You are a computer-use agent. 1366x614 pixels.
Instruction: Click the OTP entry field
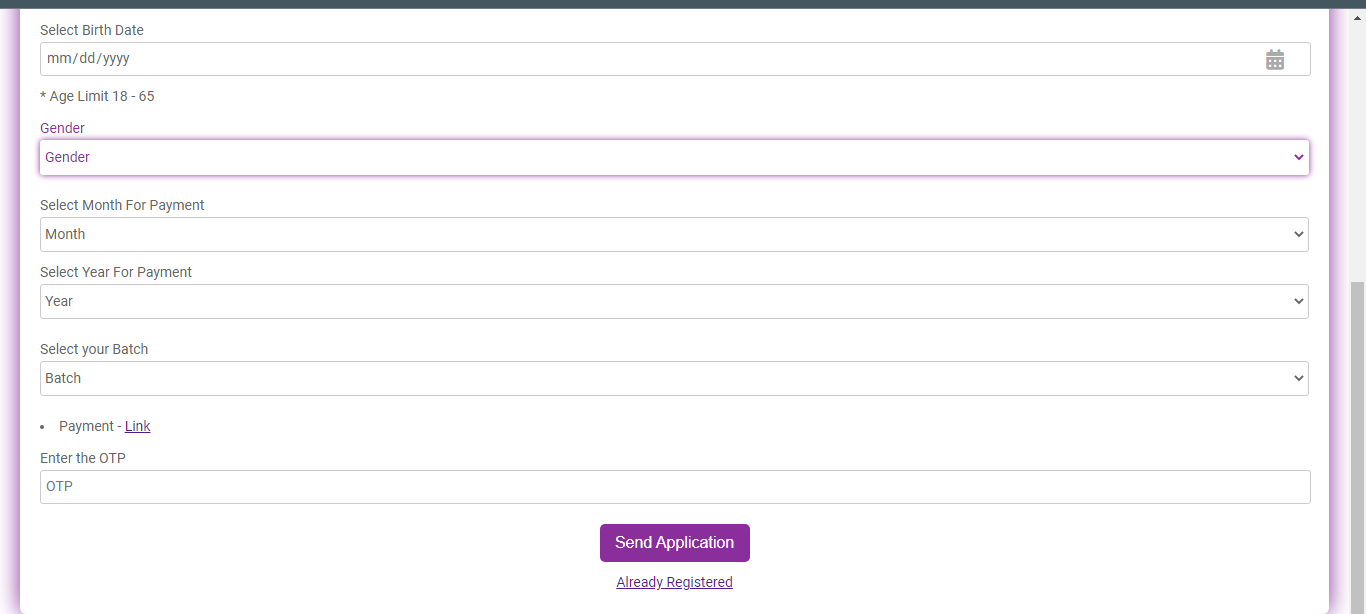(675, 487)
